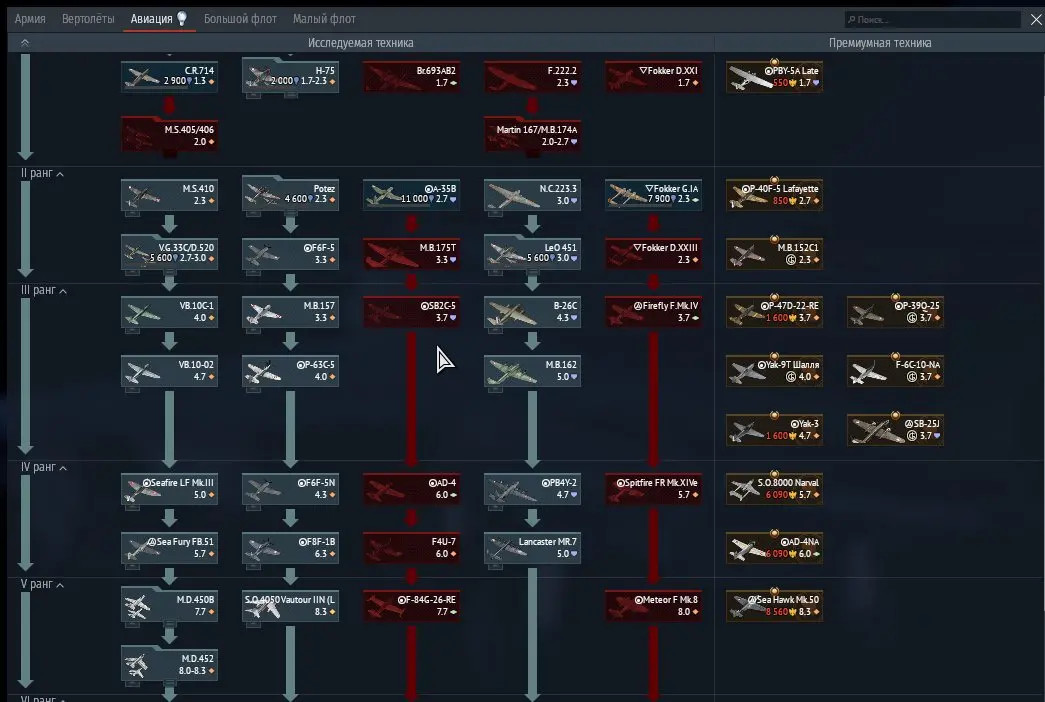
Task: Select the N.C.223.3 bomber card
Action: pos(532,194)
